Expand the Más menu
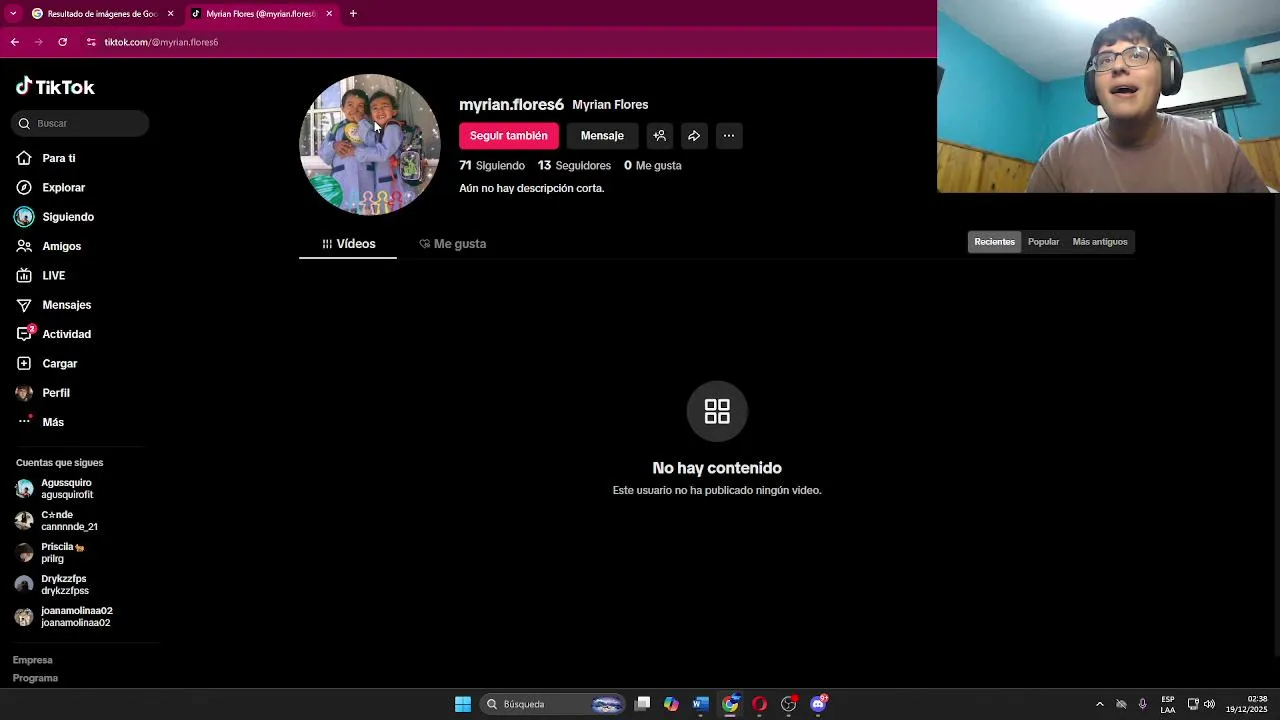The height and width of the screenshot is (720, 1280). 52,422
